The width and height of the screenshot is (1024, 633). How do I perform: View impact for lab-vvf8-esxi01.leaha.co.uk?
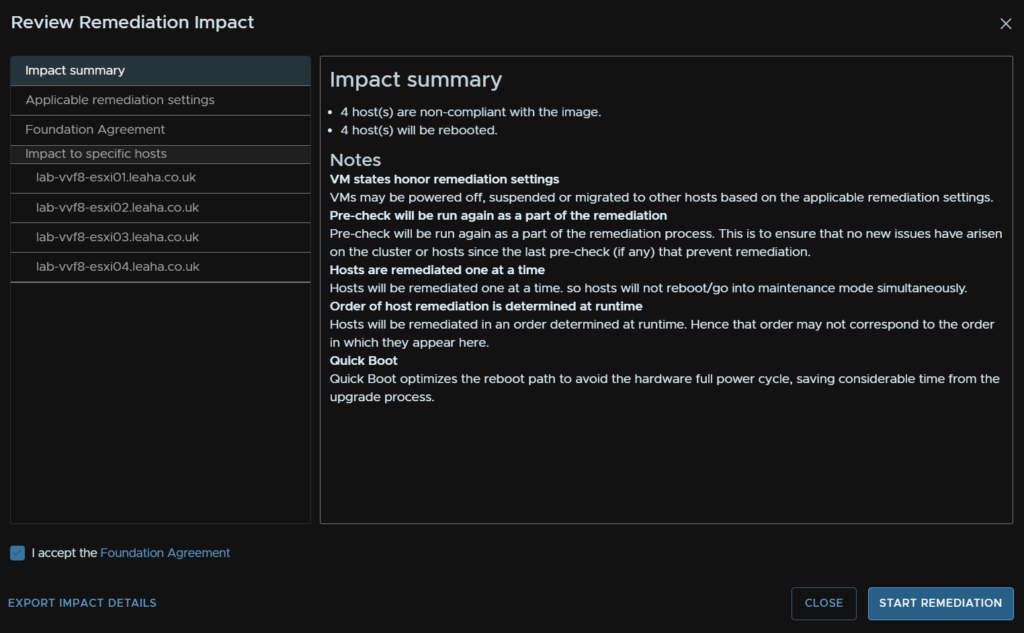pyautogui.click(x=160, y=178)
